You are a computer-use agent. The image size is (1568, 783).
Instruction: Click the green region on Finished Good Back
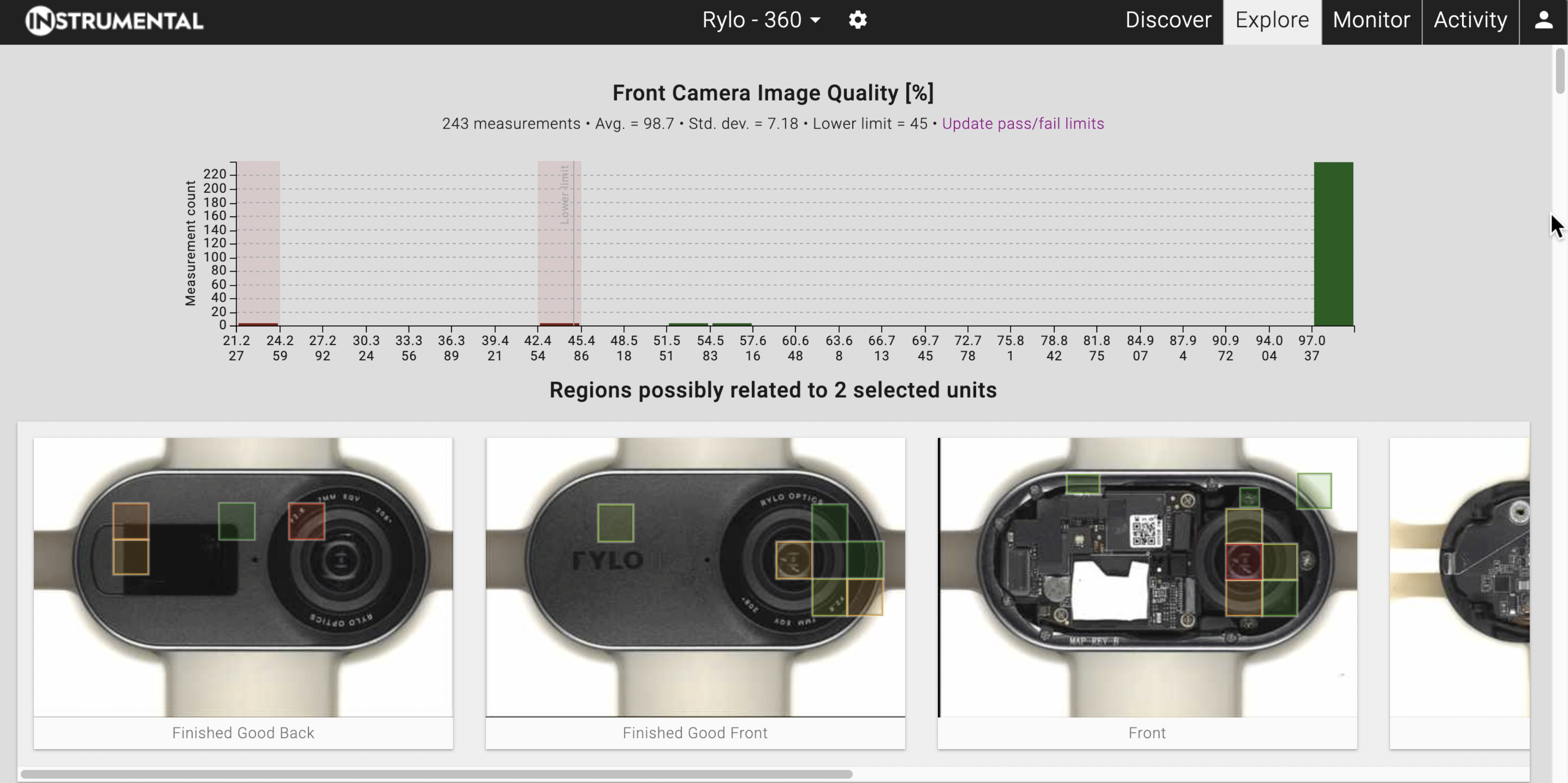(x=236, y=521)
